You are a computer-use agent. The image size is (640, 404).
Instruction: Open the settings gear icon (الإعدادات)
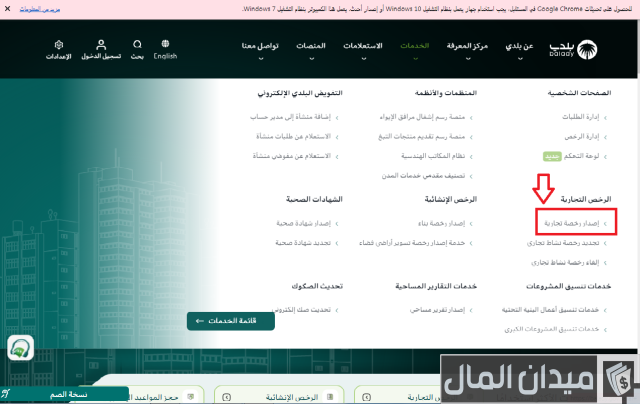pos(59,49)
